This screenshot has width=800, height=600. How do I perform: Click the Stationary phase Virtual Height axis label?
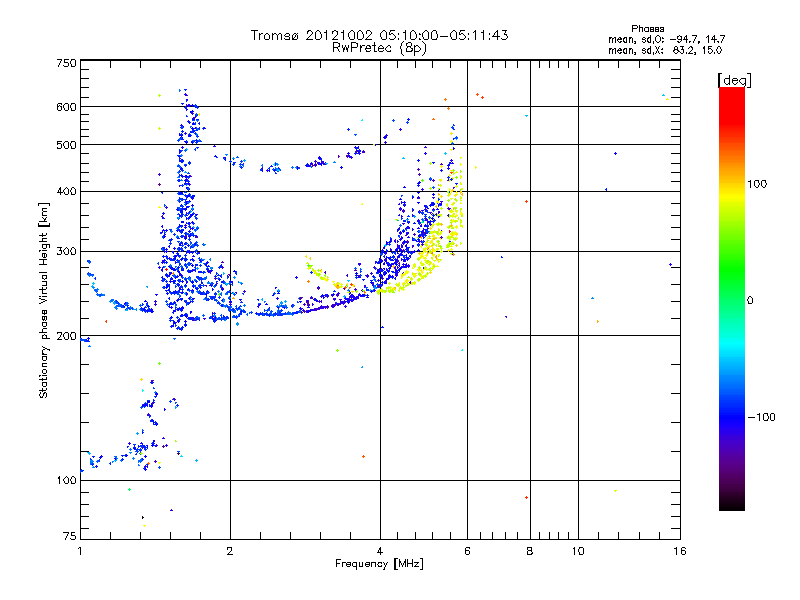(44, 301)
